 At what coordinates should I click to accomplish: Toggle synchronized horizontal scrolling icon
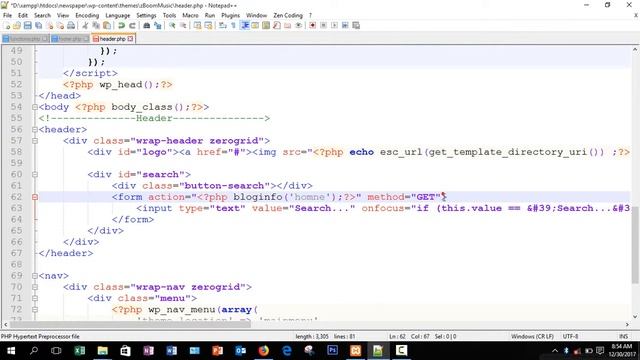208,25
